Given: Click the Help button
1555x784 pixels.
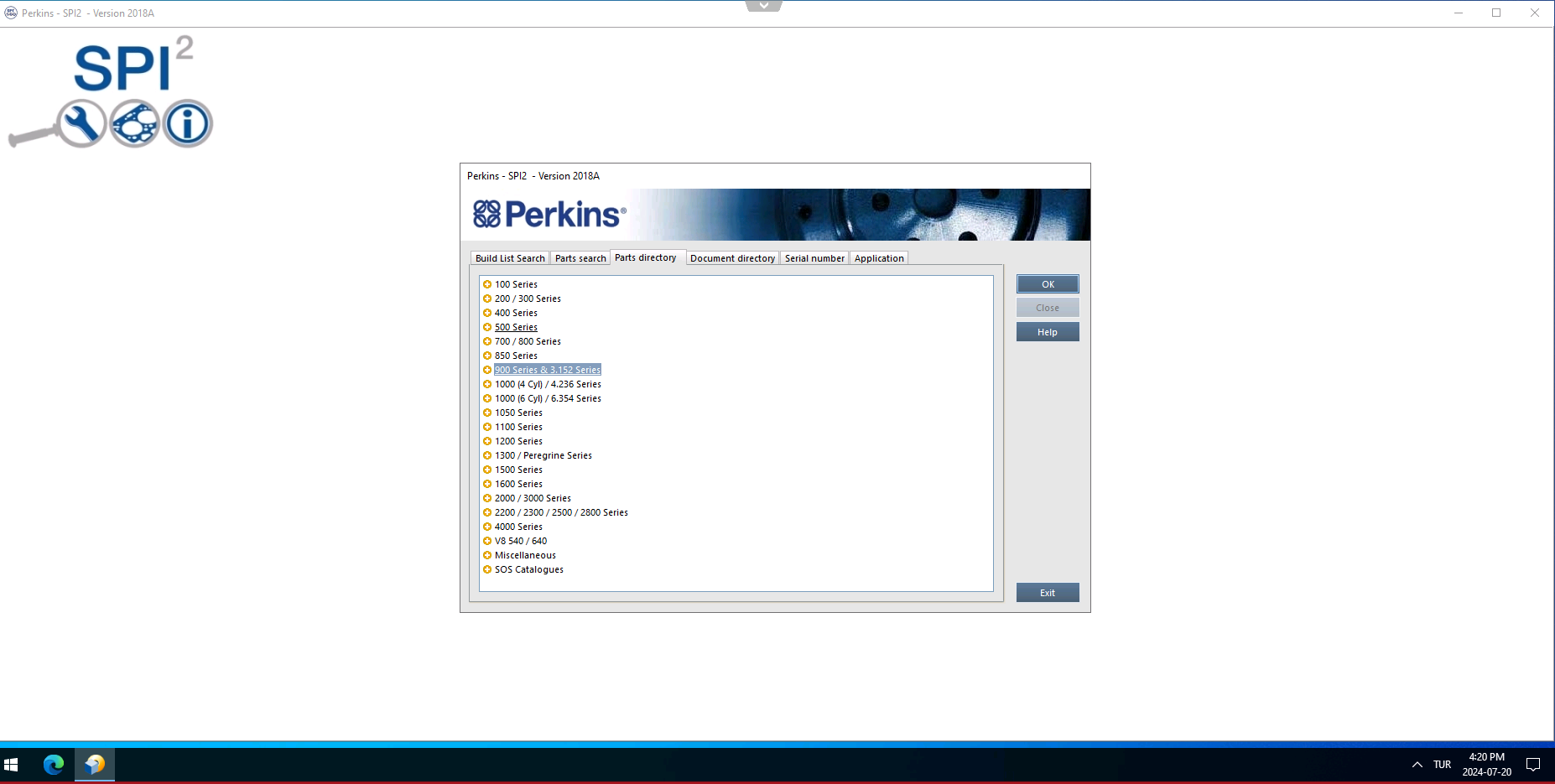Looking at the screenshot, I should [1048, 332].
